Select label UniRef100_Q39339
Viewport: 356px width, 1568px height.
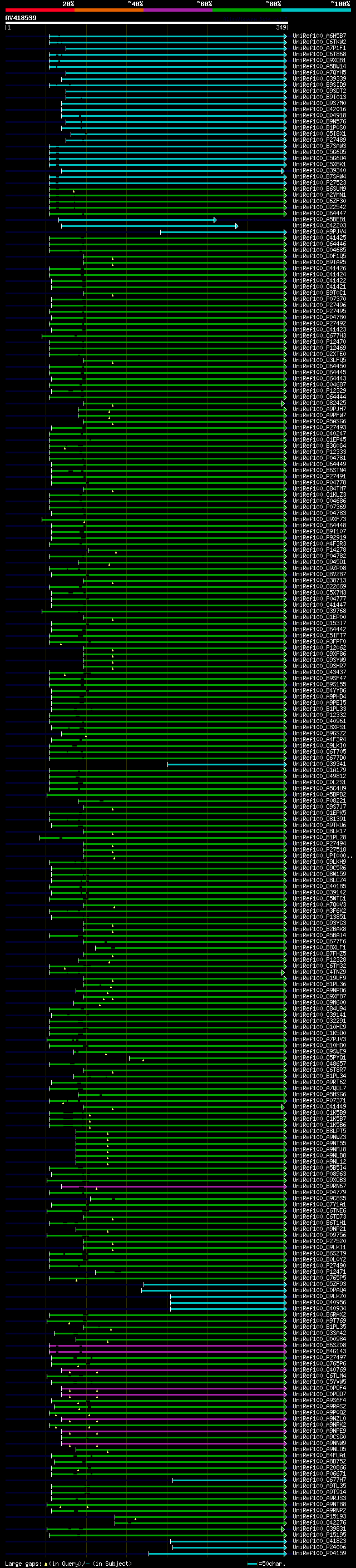(x=319, y=78)
